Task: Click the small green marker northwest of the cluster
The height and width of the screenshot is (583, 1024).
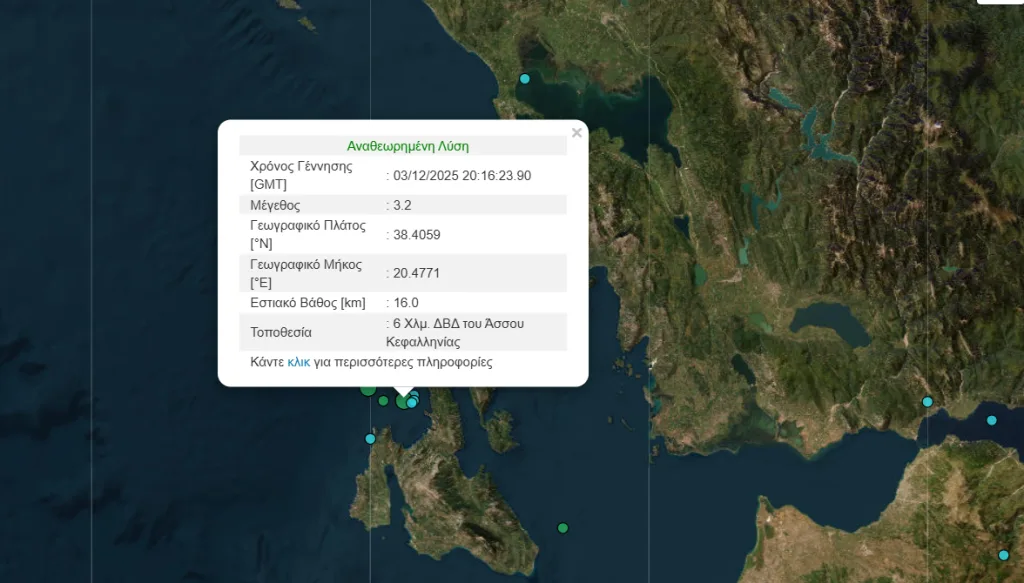Action: click(x=367, y=390)
